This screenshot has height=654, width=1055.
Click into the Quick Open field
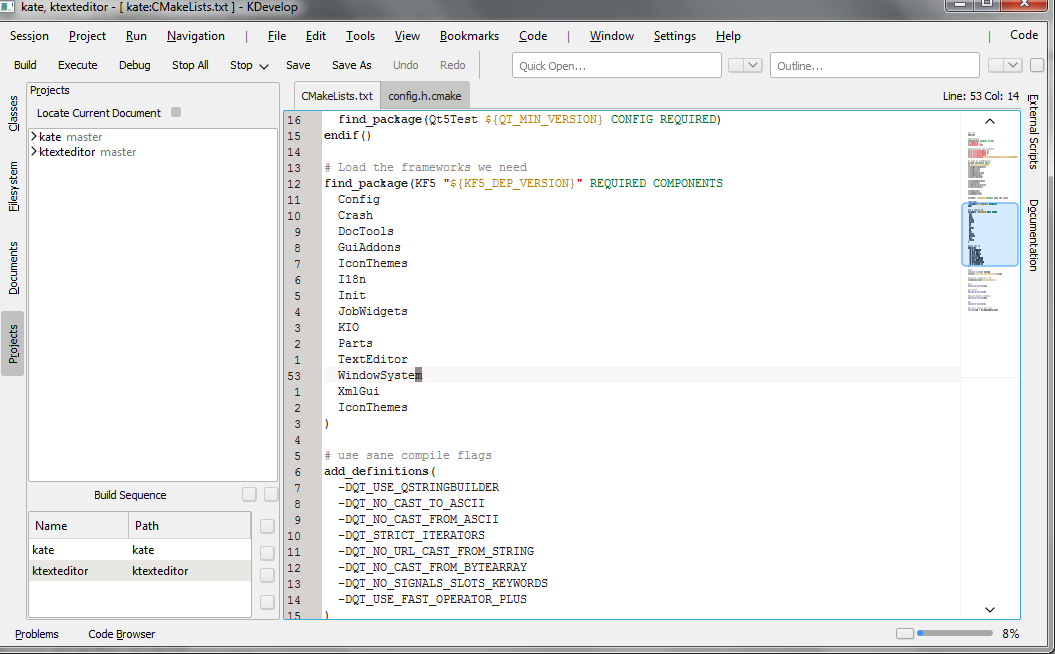click(616, 65)
